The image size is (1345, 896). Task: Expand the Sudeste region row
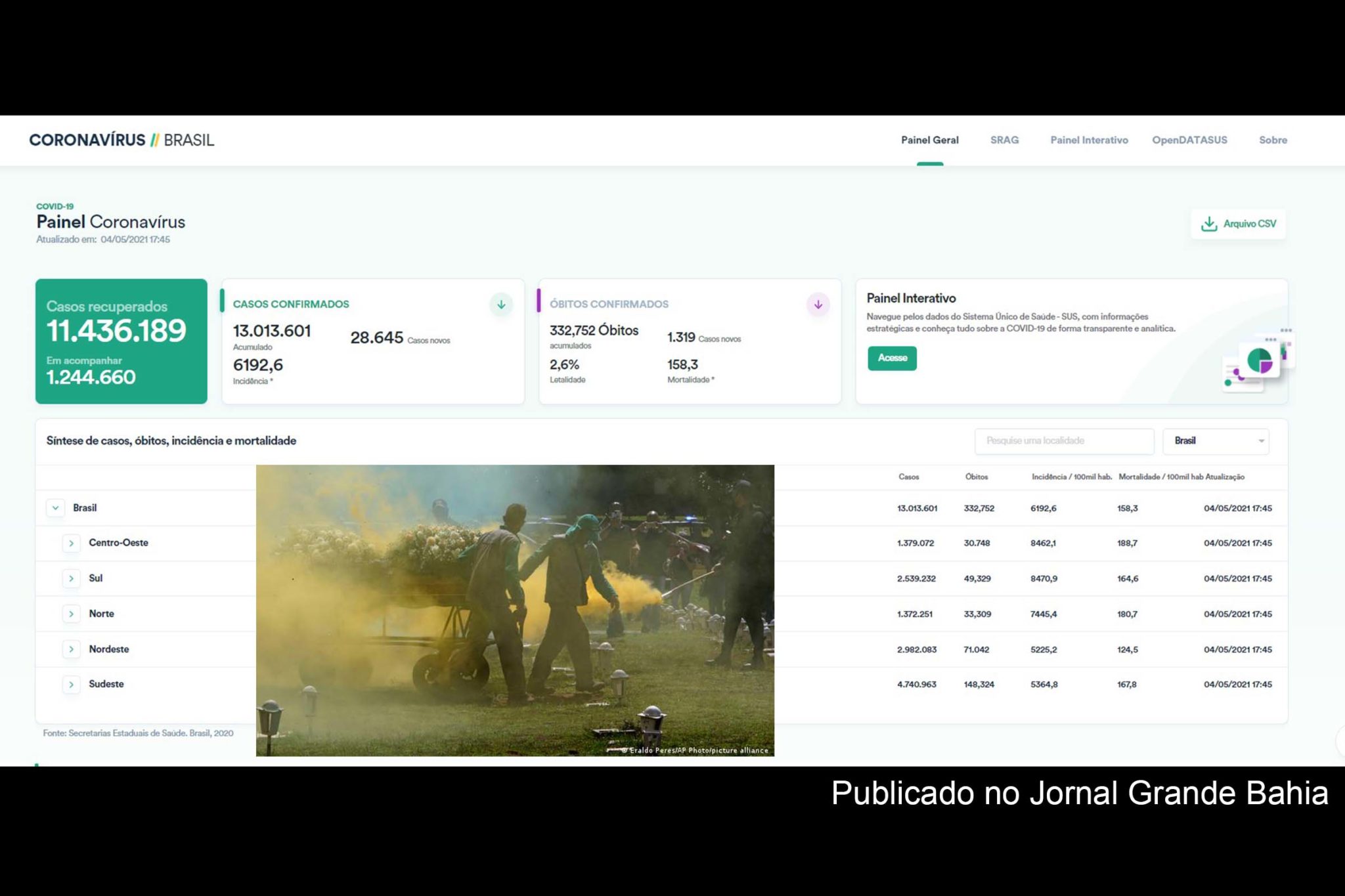[71, 684]
